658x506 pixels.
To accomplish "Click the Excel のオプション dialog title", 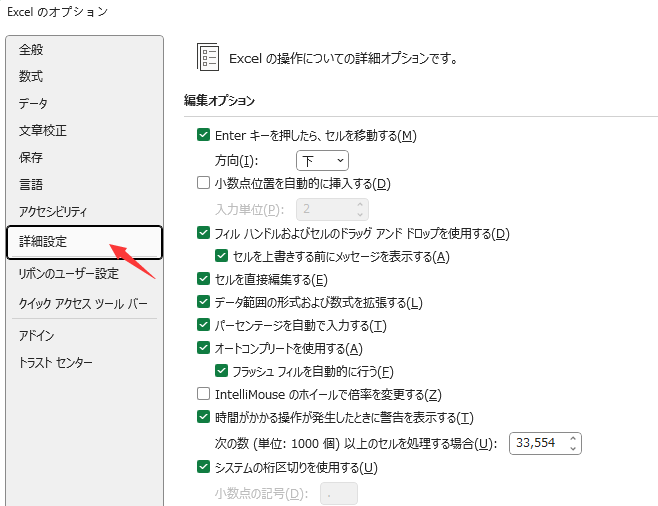I will pos(57,12).
